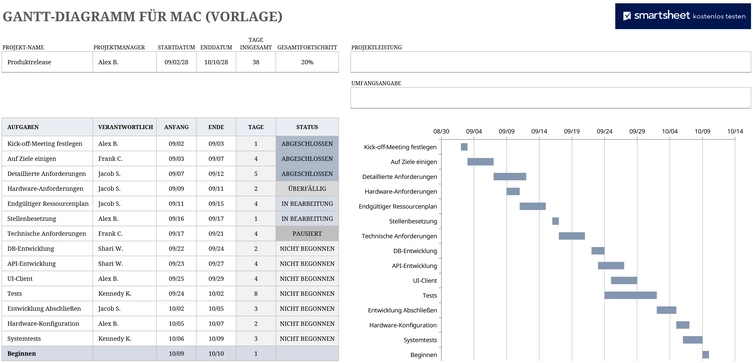
Task: Click the Stellenbesetzung Gantt bar
Action: coord(555,221)
